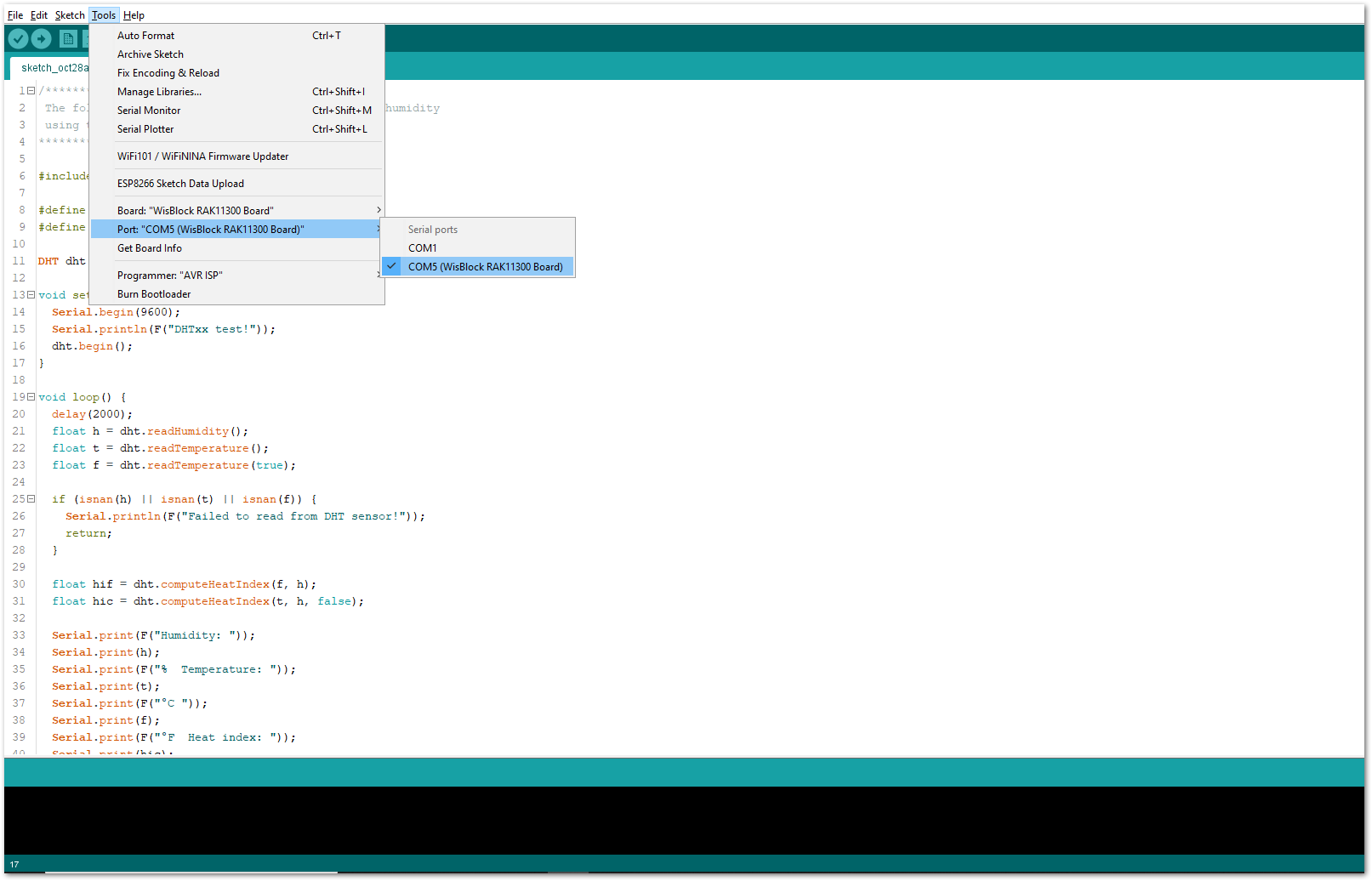Screen dimensions: 1372x881
Task: Open the Edit menu
Action: click(x=39, y=15)
